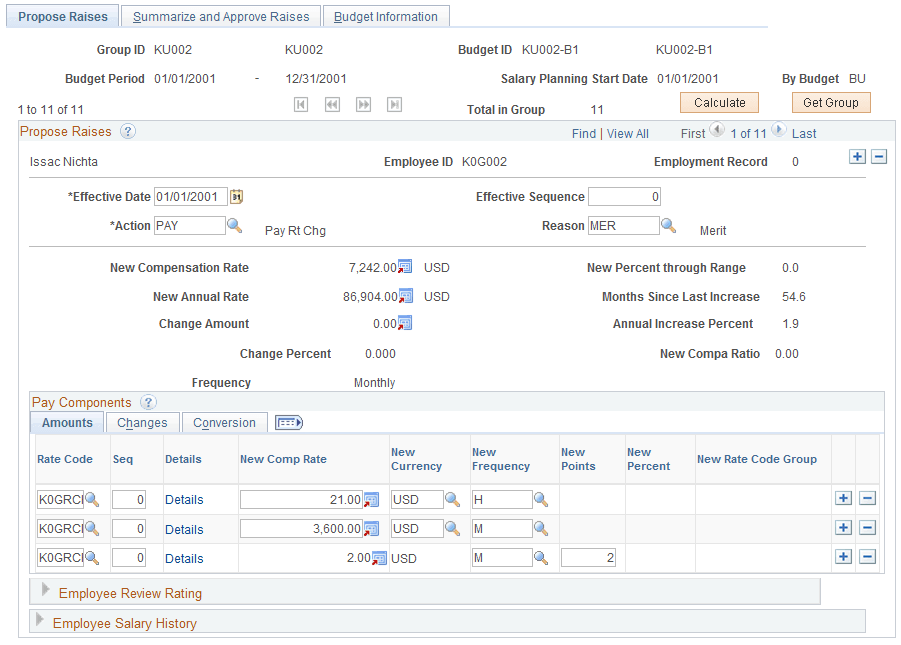Show all columns grid icon in Pay Components
901x645 pixels.
tap(288, 423)
